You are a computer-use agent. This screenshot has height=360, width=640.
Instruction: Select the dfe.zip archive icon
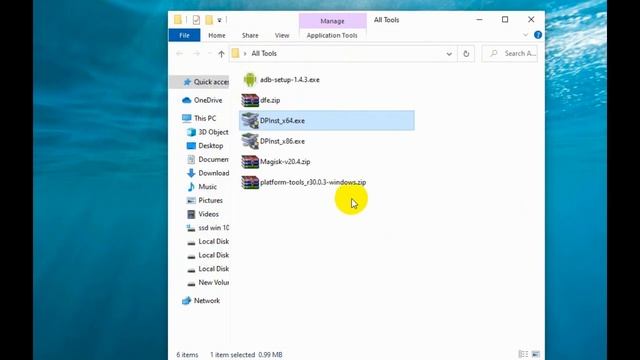(x=250, y=100)
